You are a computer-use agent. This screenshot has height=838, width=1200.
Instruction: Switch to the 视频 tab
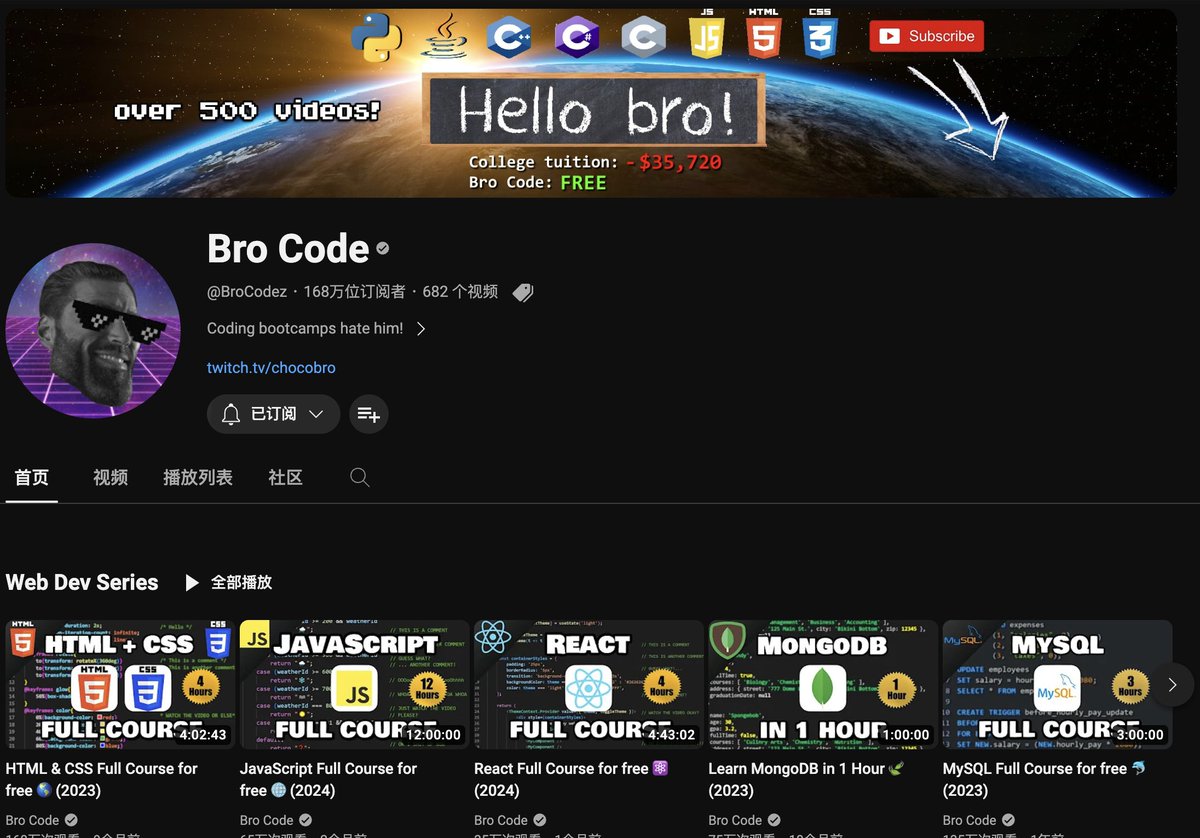pyautogui.click(x=110, y=477)
